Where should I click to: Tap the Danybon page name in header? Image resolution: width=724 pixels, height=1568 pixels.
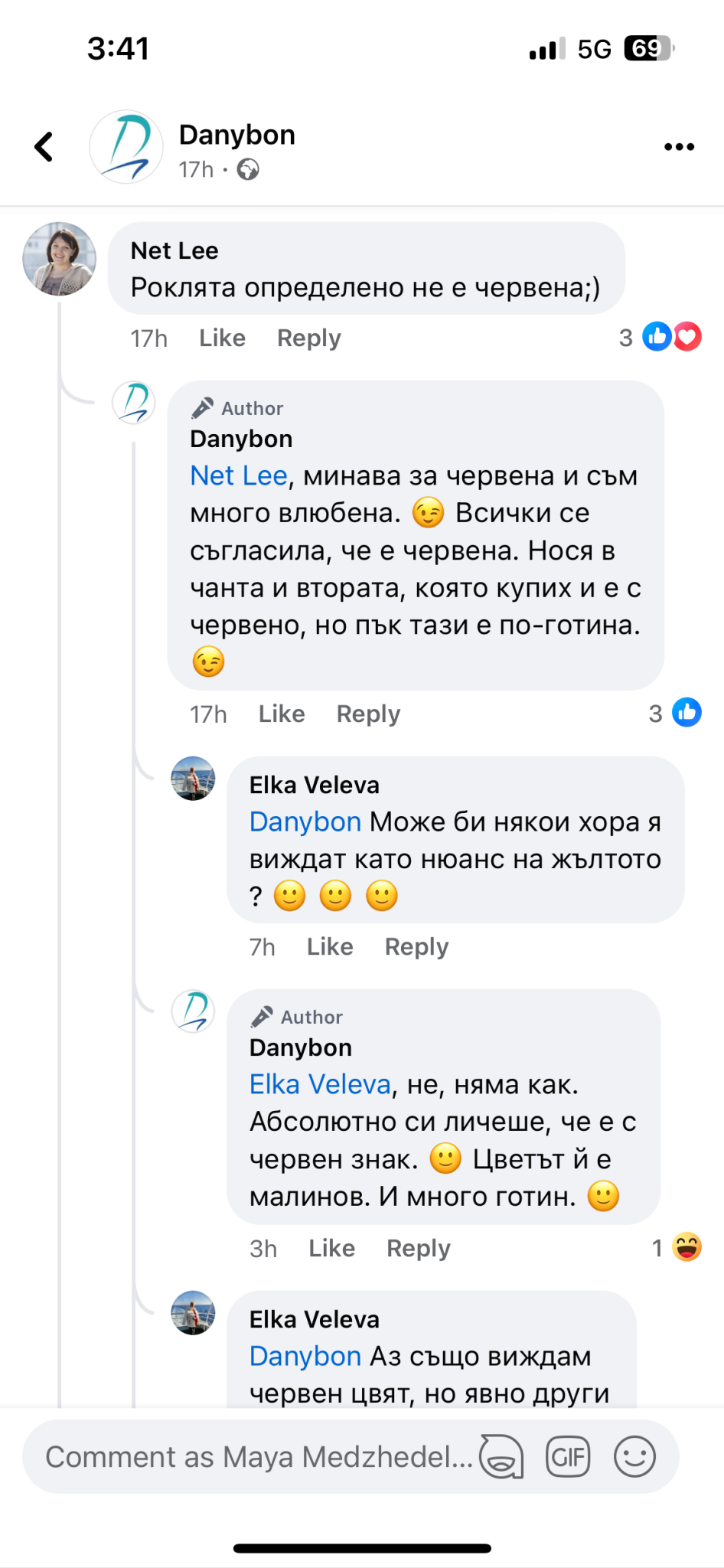[236, 135]
